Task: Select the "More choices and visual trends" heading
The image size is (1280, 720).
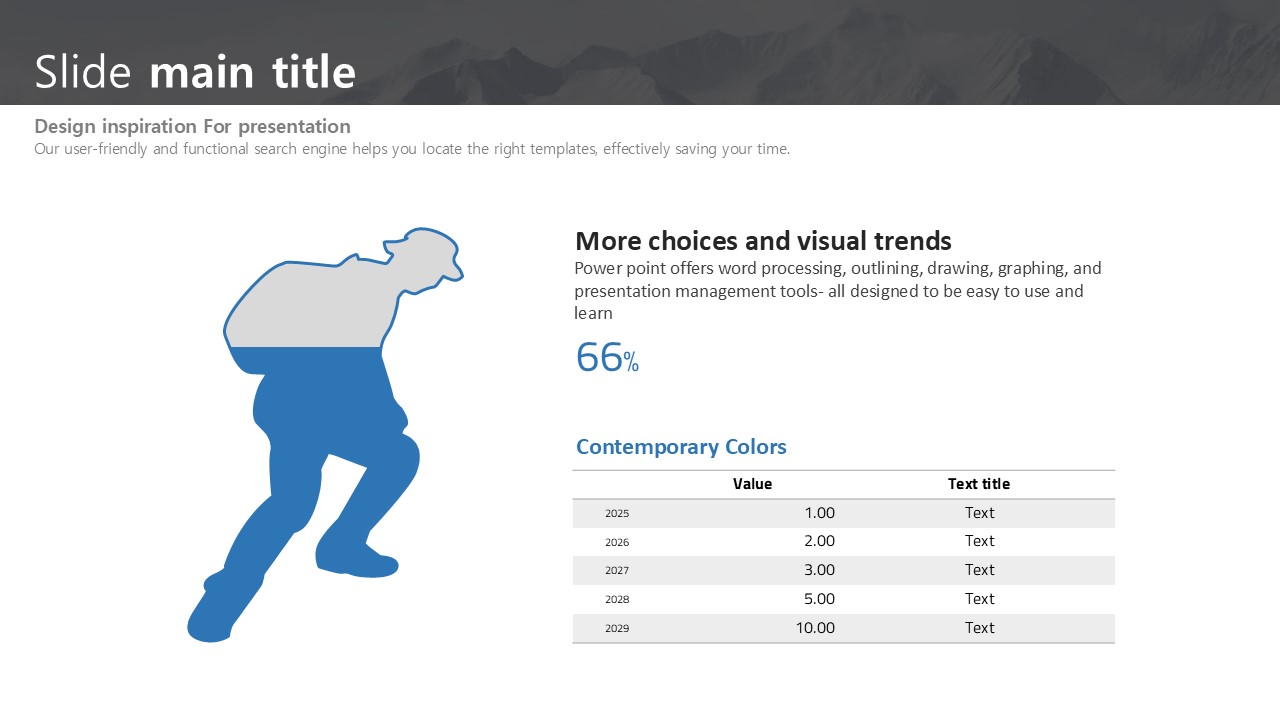Action: 763,241
